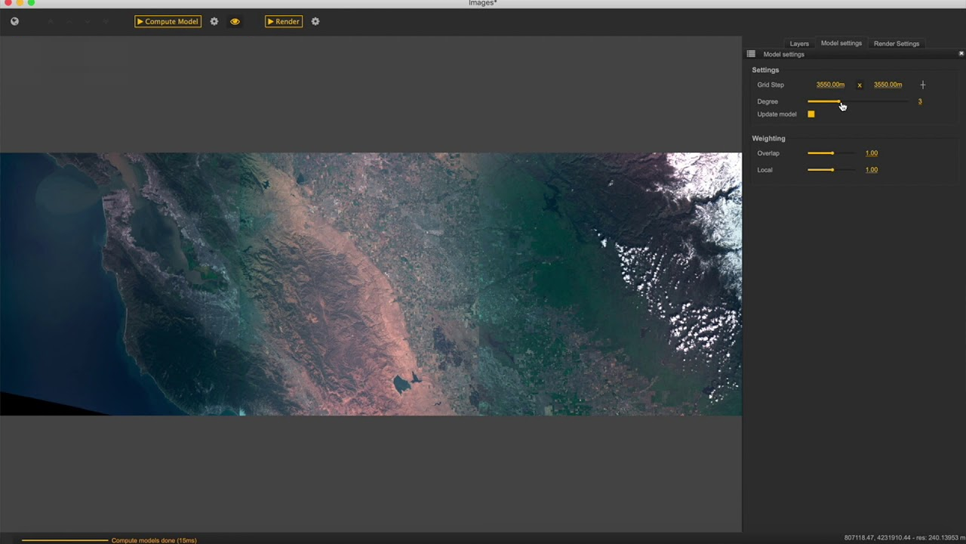Click the Degree slider track
This screenshot has width=966, height=544.
pos(870,101)
